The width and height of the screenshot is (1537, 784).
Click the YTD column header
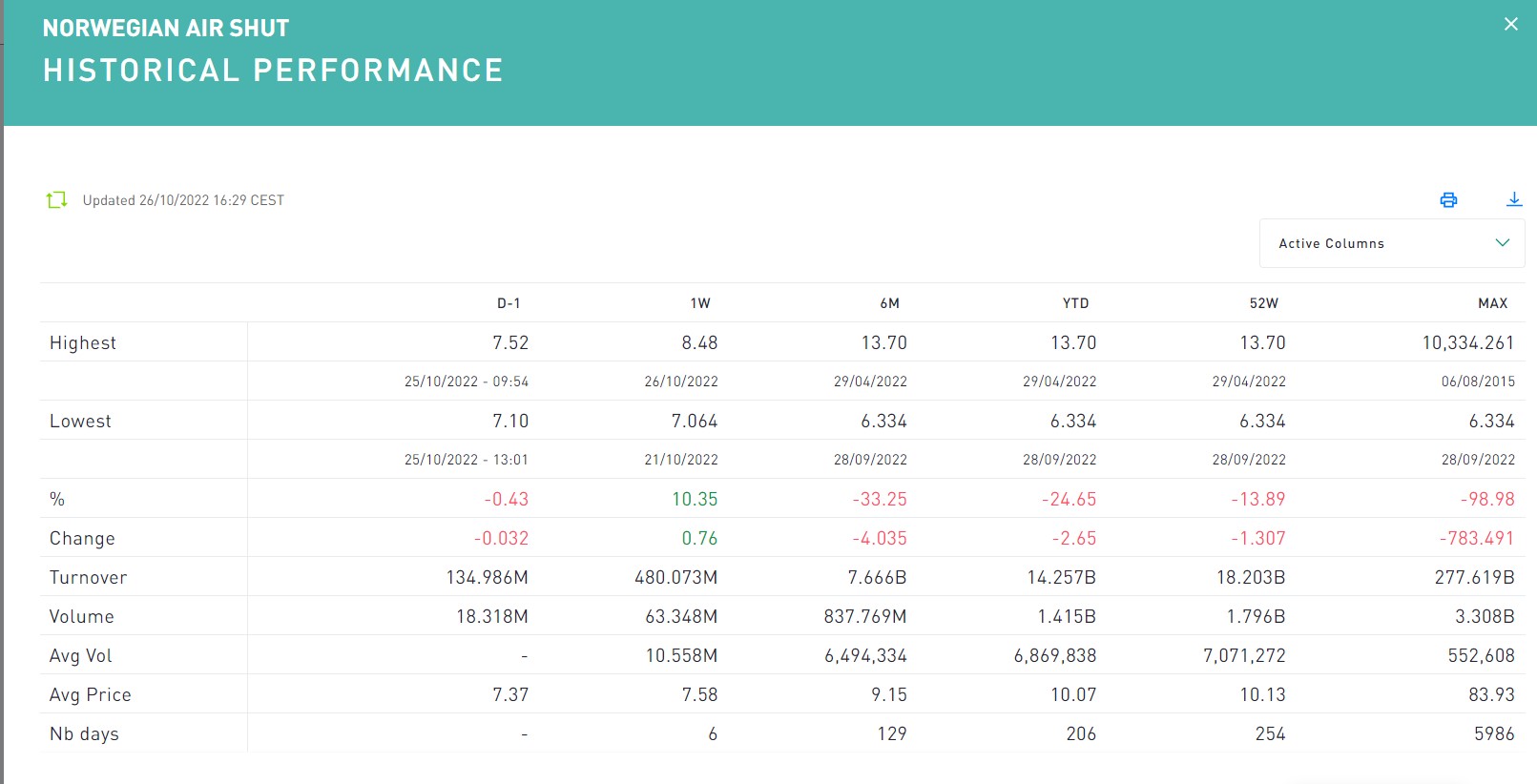[1075, 303]
